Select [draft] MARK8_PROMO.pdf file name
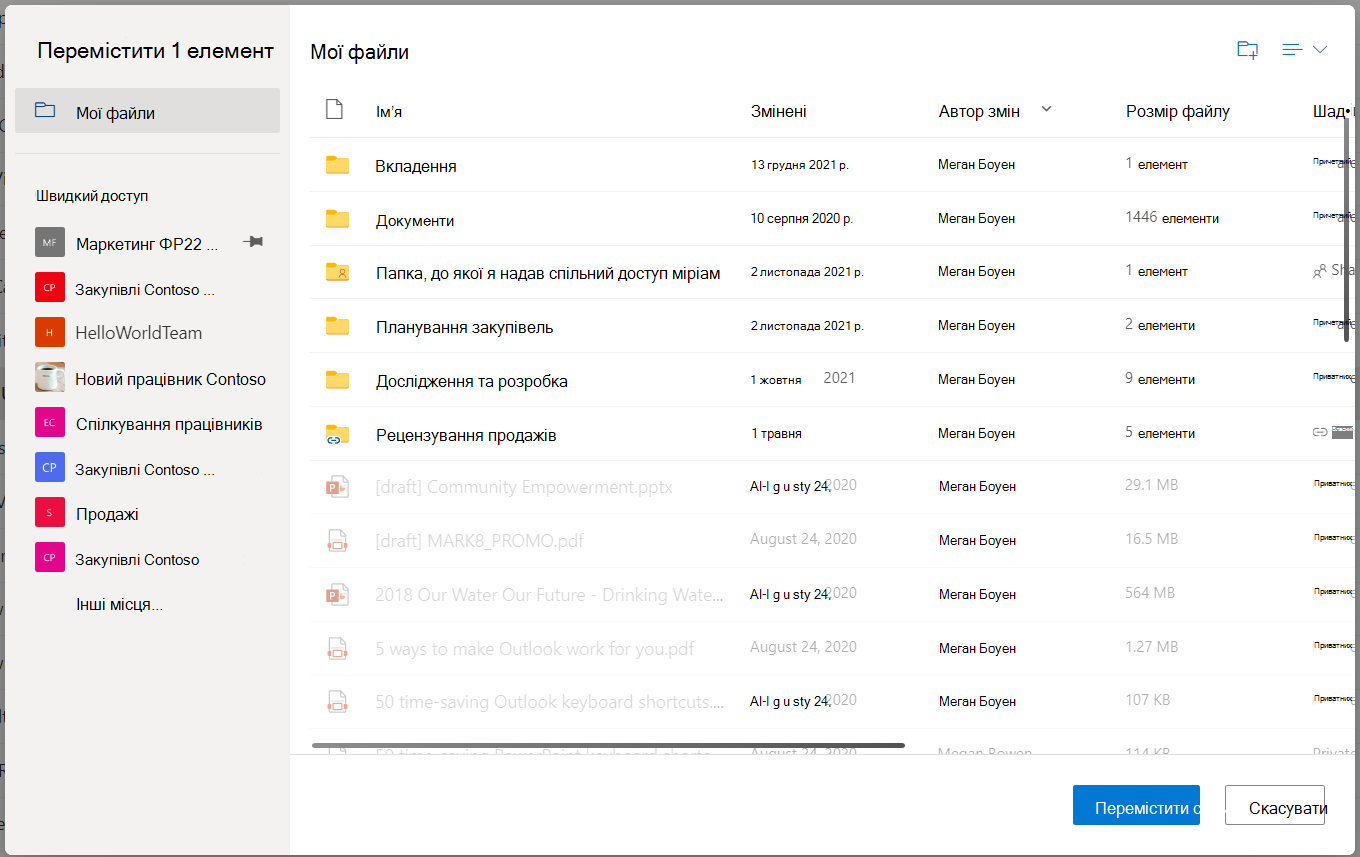The image size is (1360, 857). click(479, 541)
